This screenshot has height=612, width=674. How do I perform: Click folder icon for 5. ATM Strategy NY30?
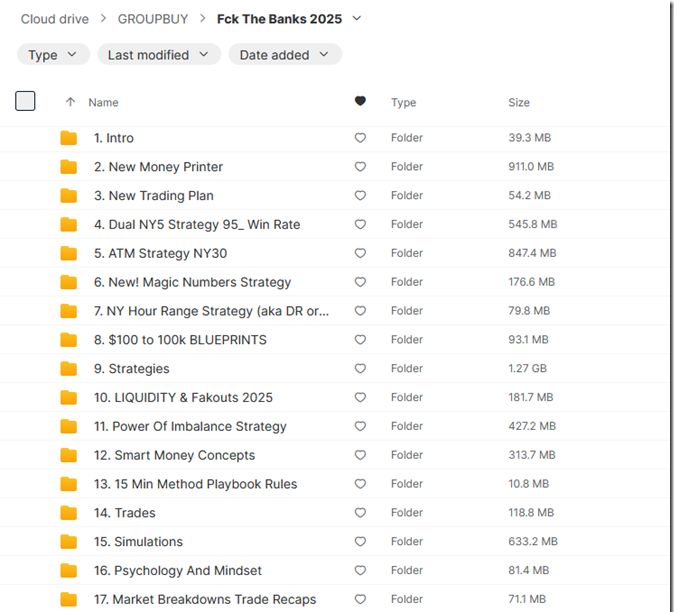[x=68, y=253]
